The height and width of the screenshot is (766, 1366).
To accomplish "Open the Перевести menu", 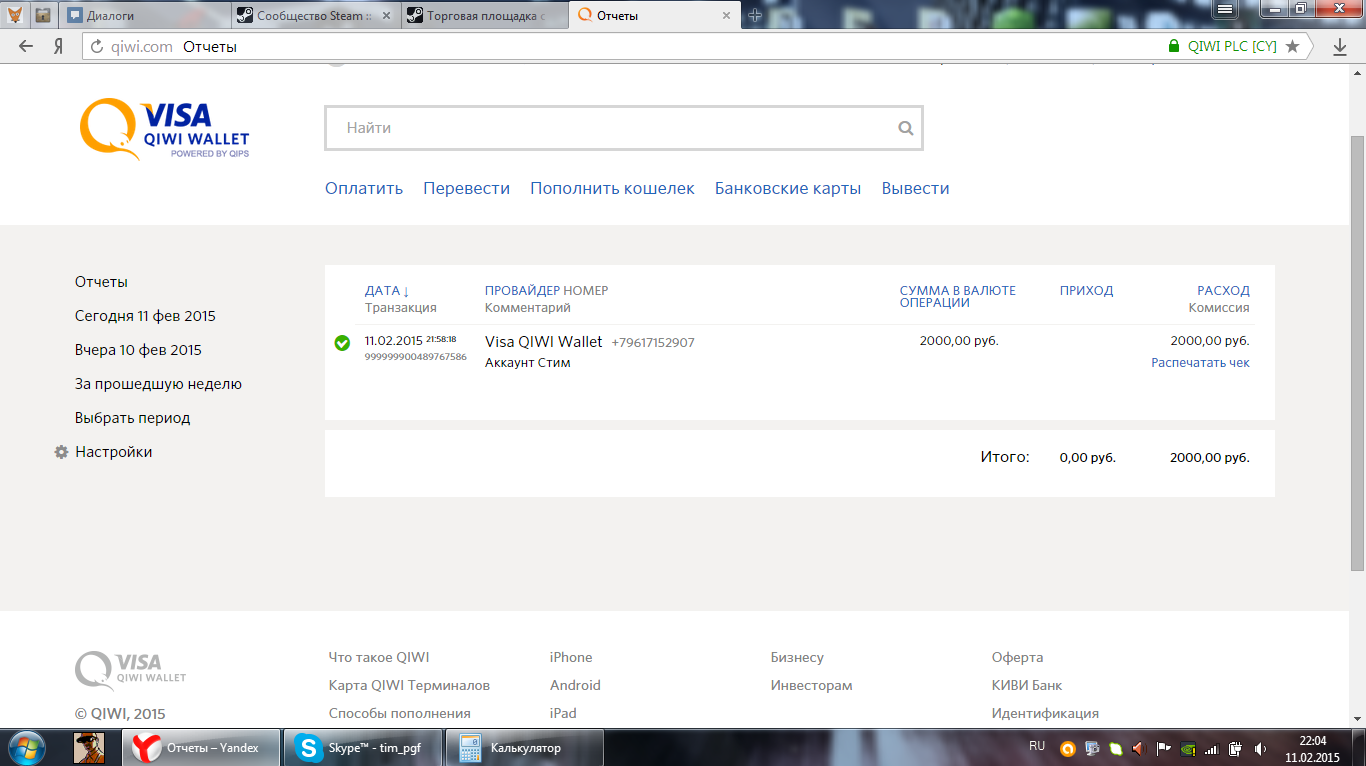I will coord(466,188).
